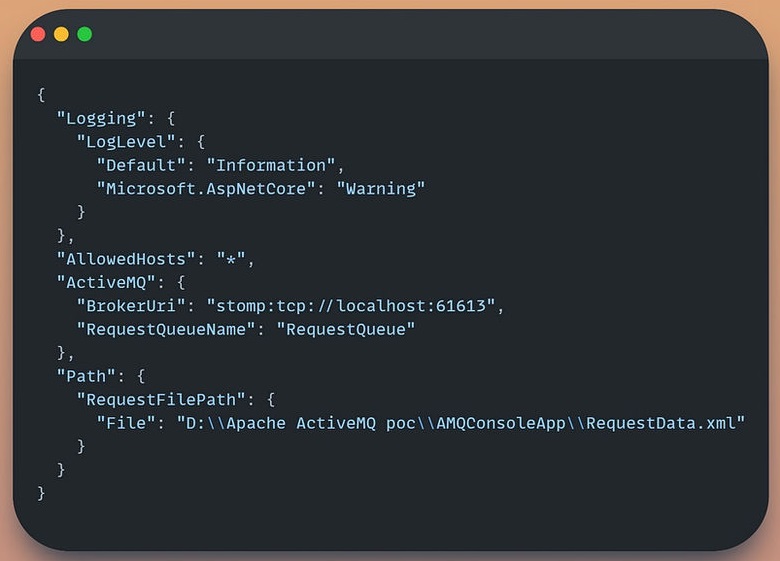This screenshot has width=780, height=561.
Task: Click the "AllowedHosts" key
Action: (126, 259)
